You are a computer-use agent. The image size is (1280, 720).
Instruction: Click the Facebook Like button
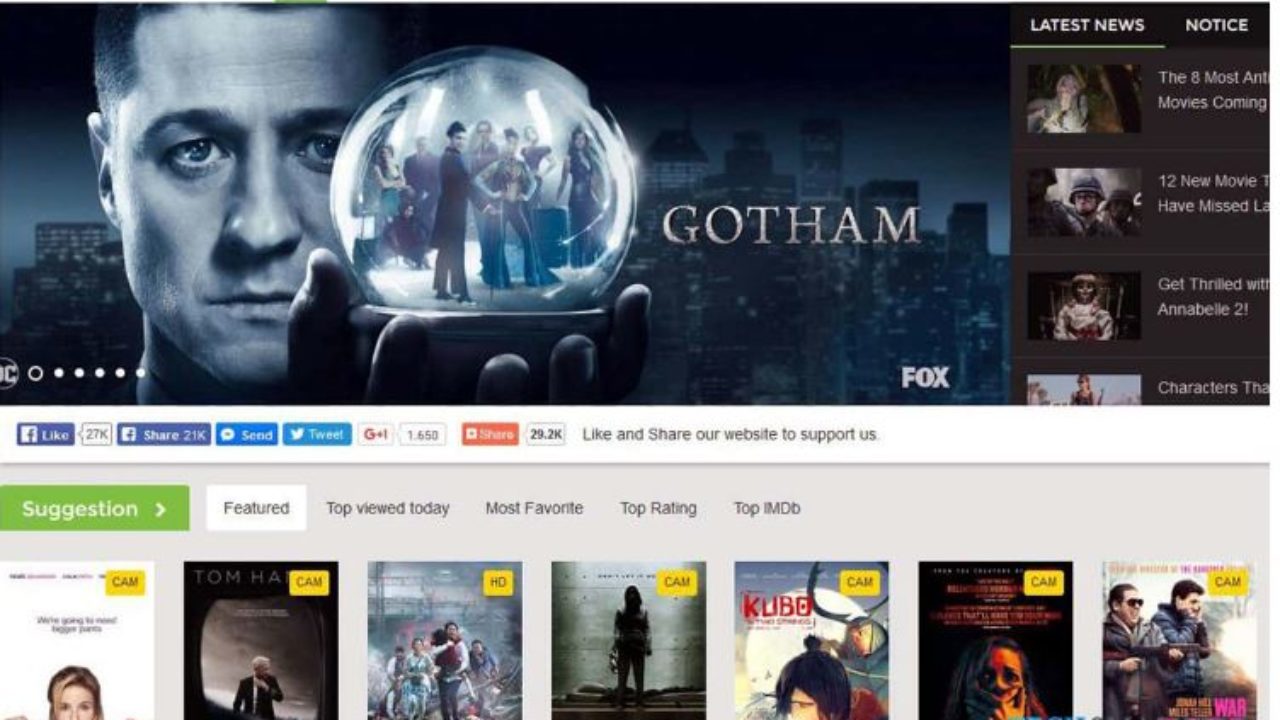(46, 435)
